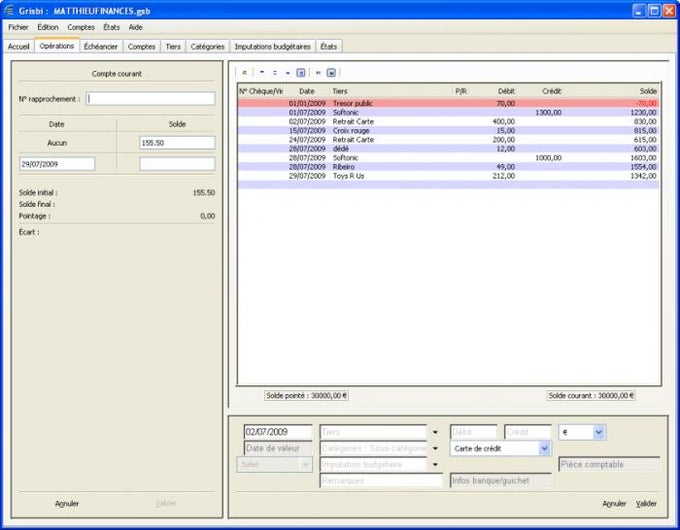The image size is (680, 530).
Task: Click the last boxed icon in transaction toolbar
Action: click(331, 72)
